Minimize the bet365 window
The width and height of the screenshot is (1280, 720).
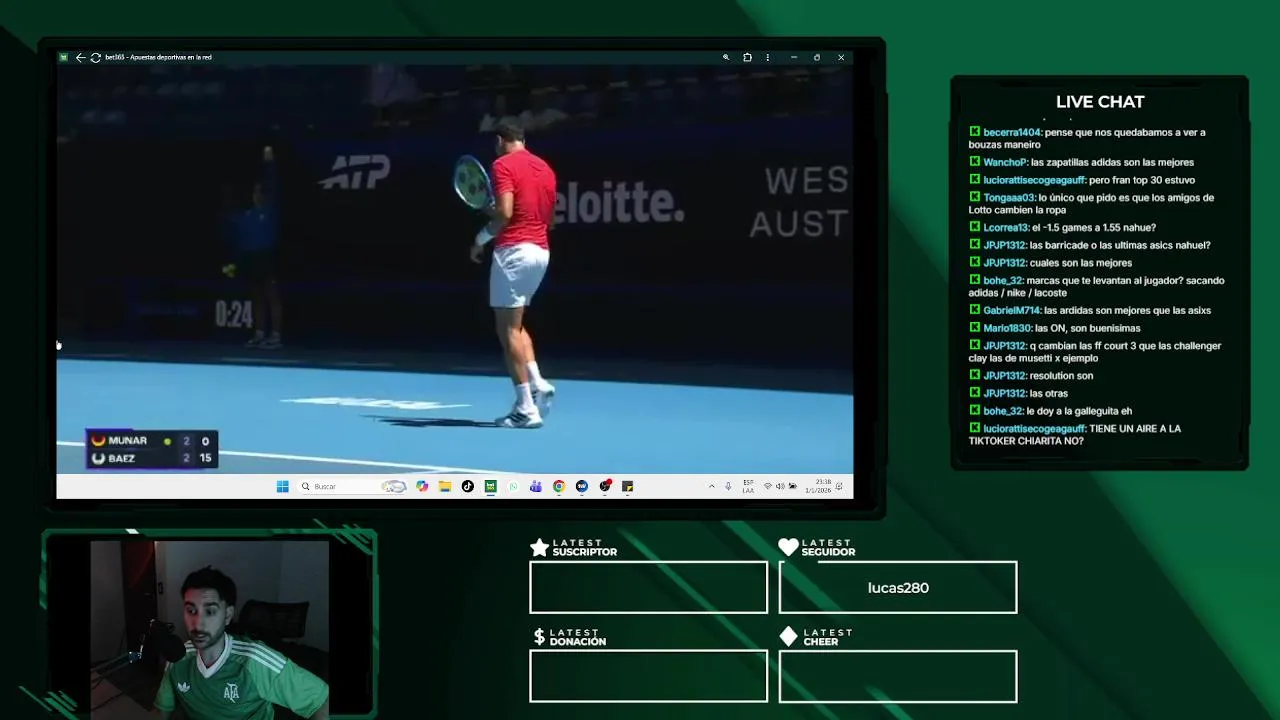tap(793, 57)
